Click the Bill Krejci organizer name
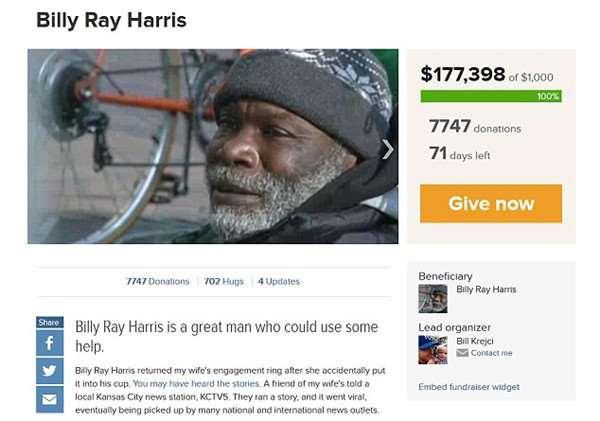This screenshot has height=421, width=600. [x=475, y=341]
